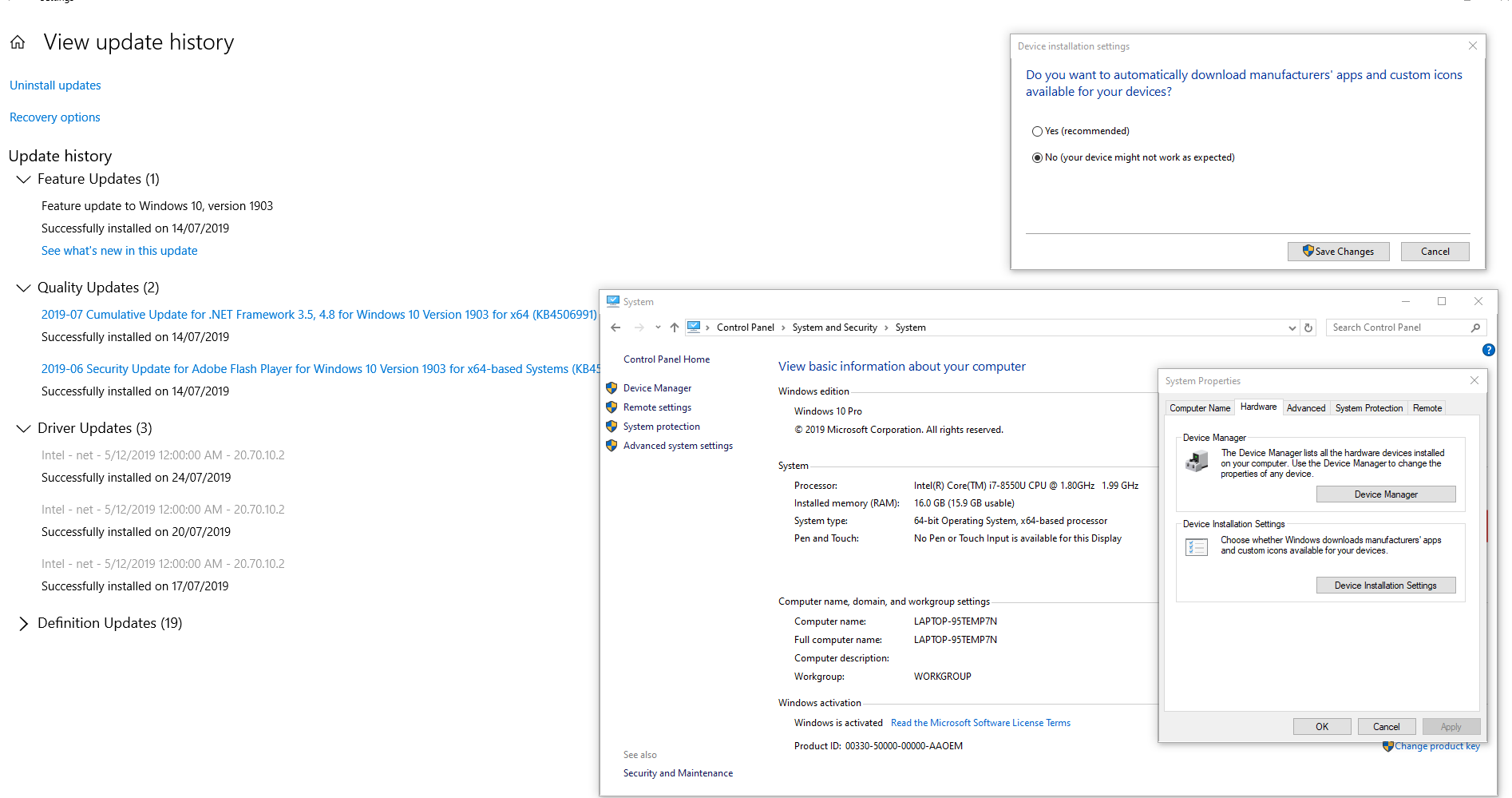Click the Home icon in Settings
Viewport: 1512px width, 798px height.
[18, 42]
